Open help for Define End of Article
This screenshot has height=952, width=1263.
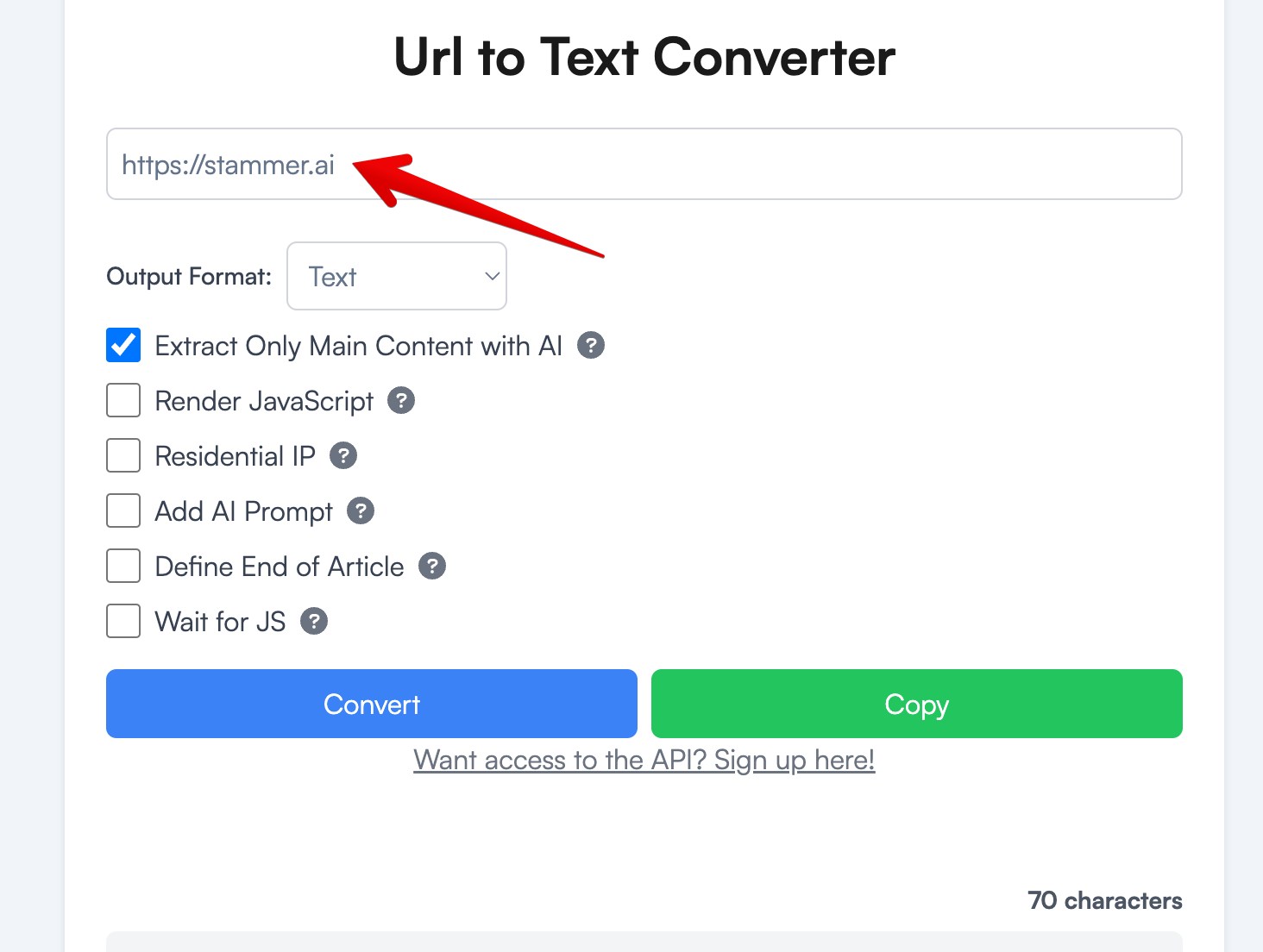tap(432, 566)
